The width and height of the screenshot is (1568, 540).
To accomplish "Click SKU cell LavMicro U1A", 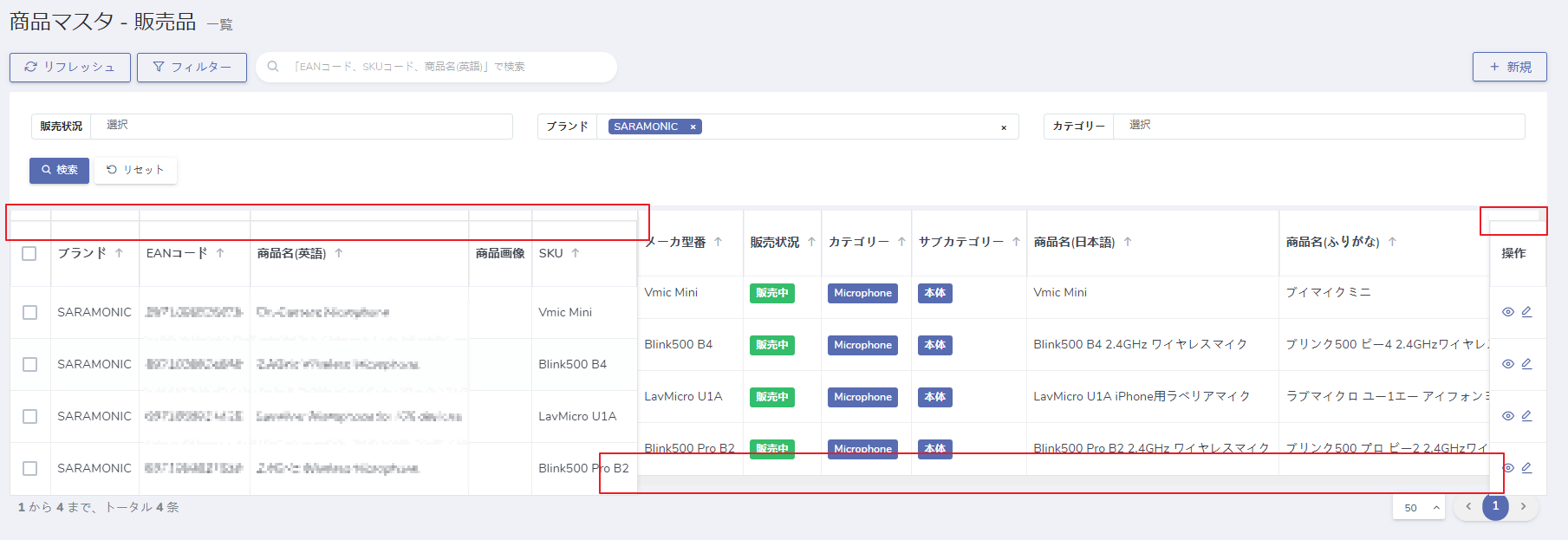I will 577,416.
